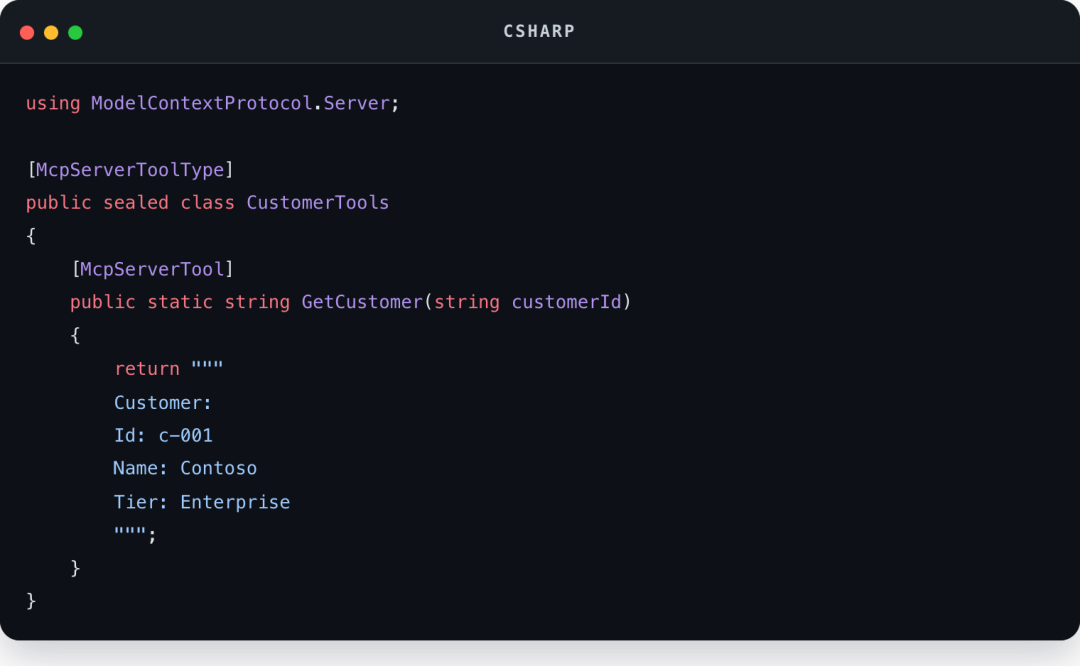Click the closing triple quotes with semicolon
The width and height of the screenshot is (1080, 666).
[x=135, y=534]
